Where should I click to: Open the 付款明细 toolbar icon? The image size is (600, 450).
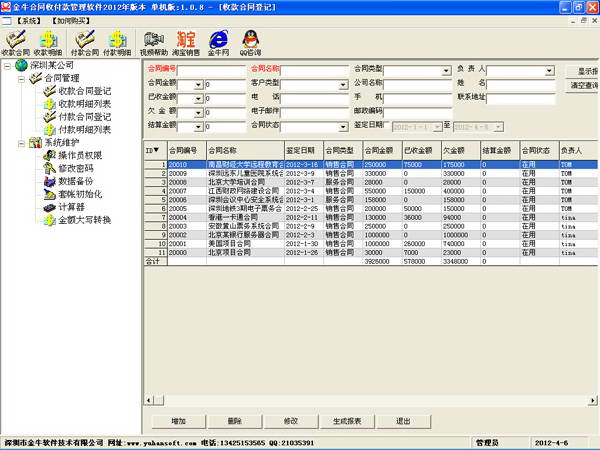click(117, 43)
